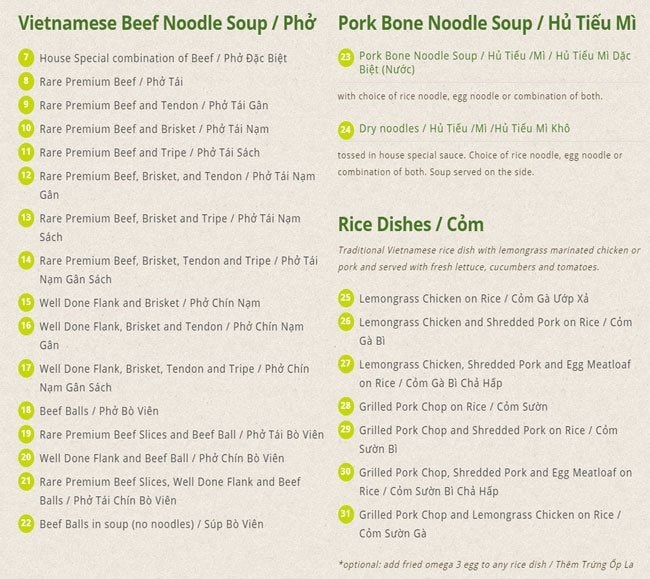650x579 pixels.
Task: Click the number 7 badge icon
Action: pos(26,58)
